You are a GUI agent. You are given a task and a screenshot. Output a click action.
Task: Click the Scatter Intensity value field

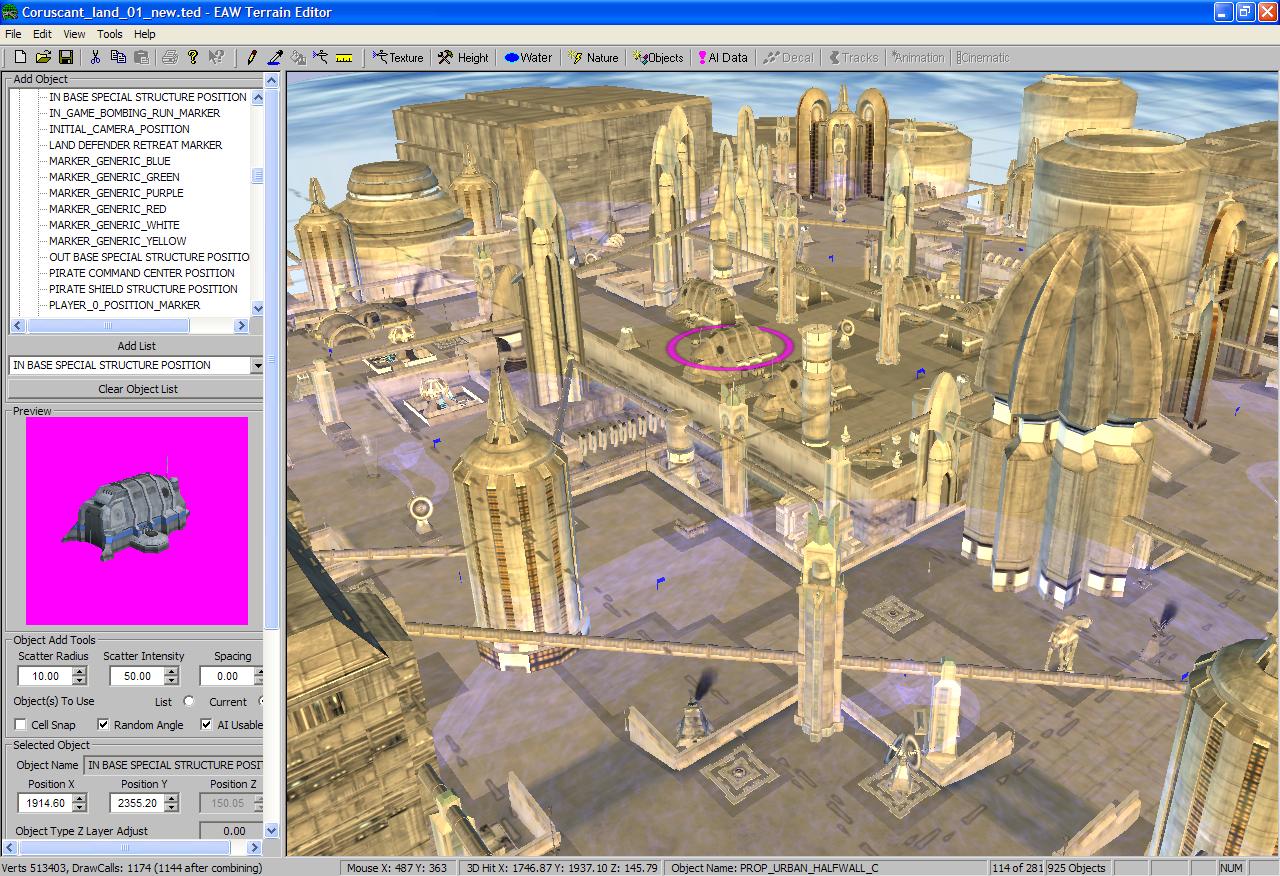coord(137,676)
